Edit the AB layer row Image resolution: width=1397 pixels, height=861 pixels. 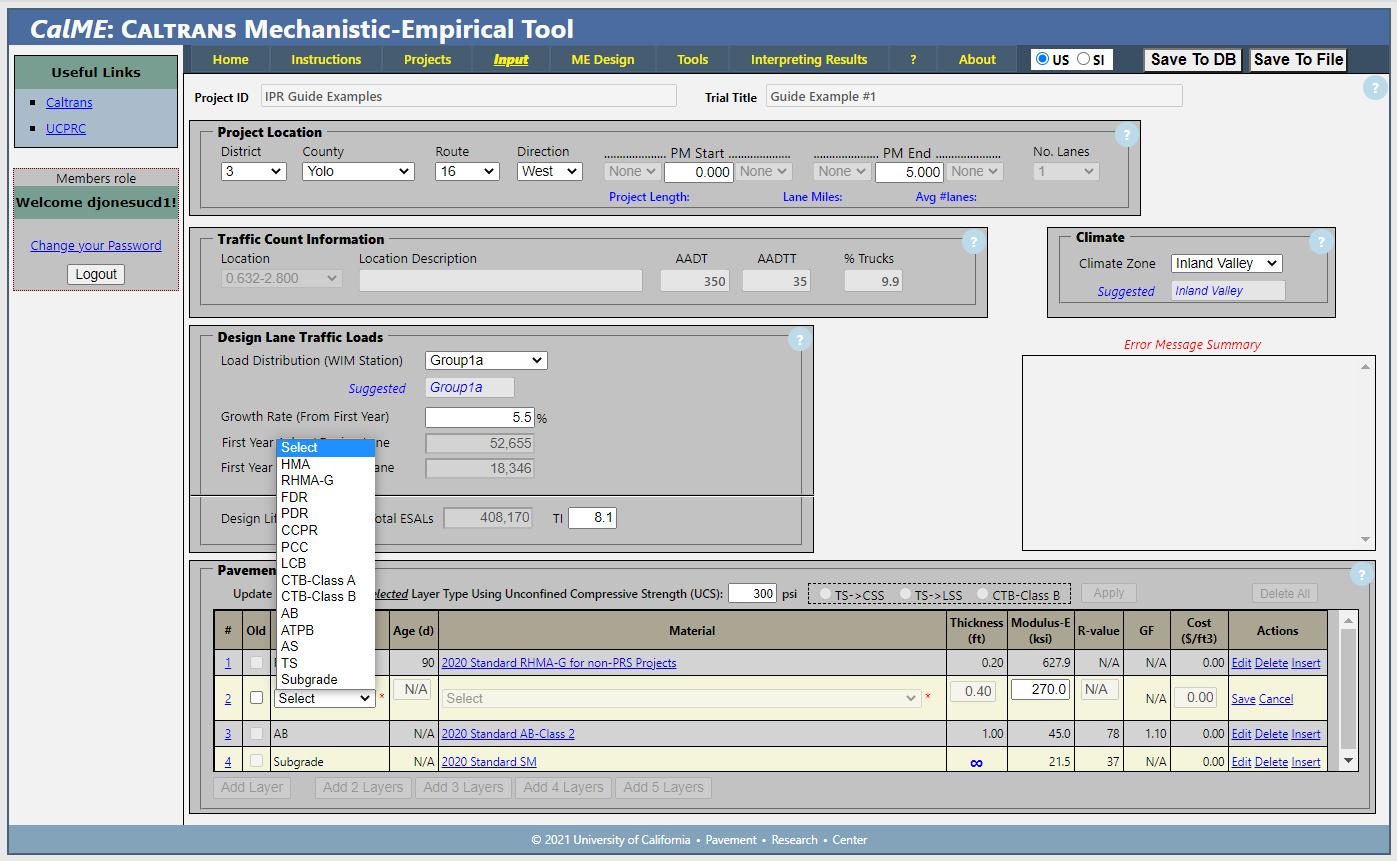(x=1241, y=734)
